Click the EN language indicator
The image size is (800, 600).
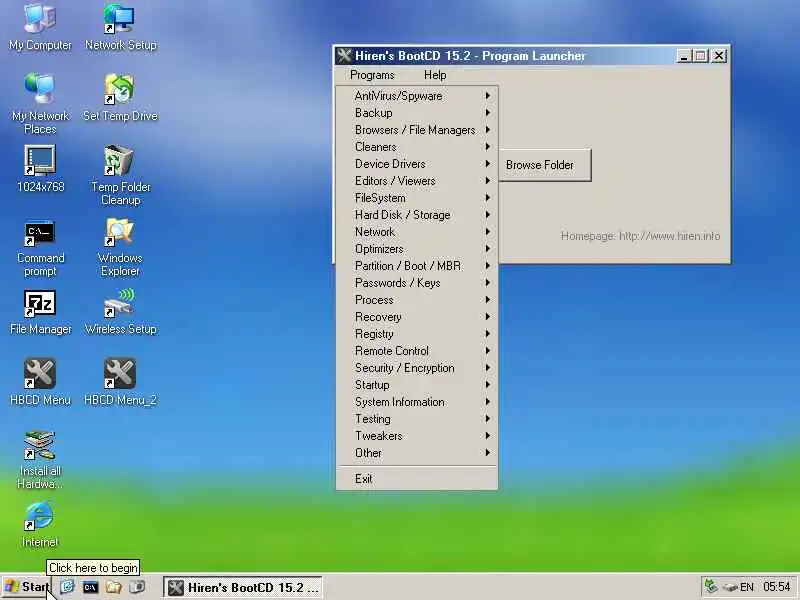pos(747,587)
